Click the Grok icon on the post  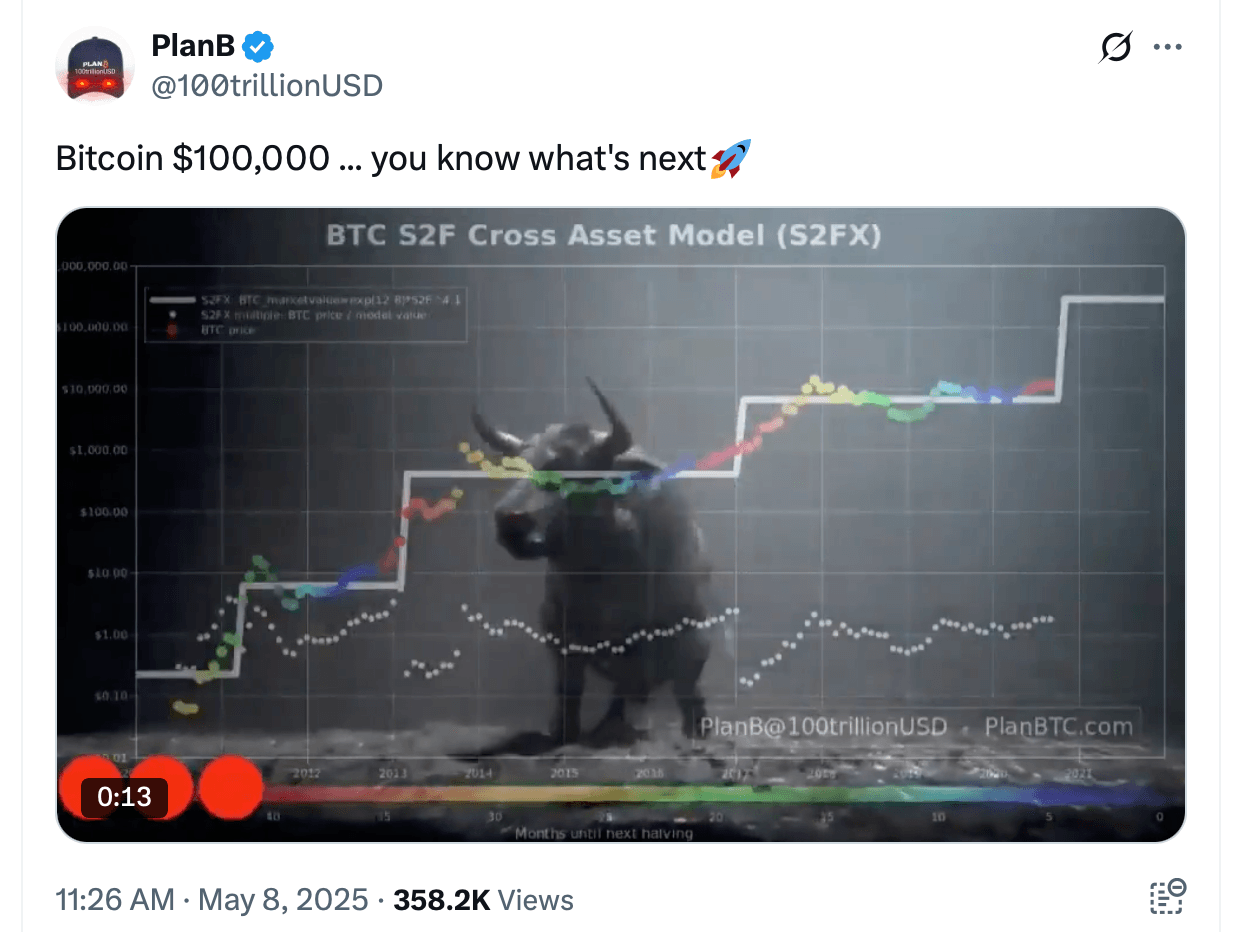point(1117,46)
